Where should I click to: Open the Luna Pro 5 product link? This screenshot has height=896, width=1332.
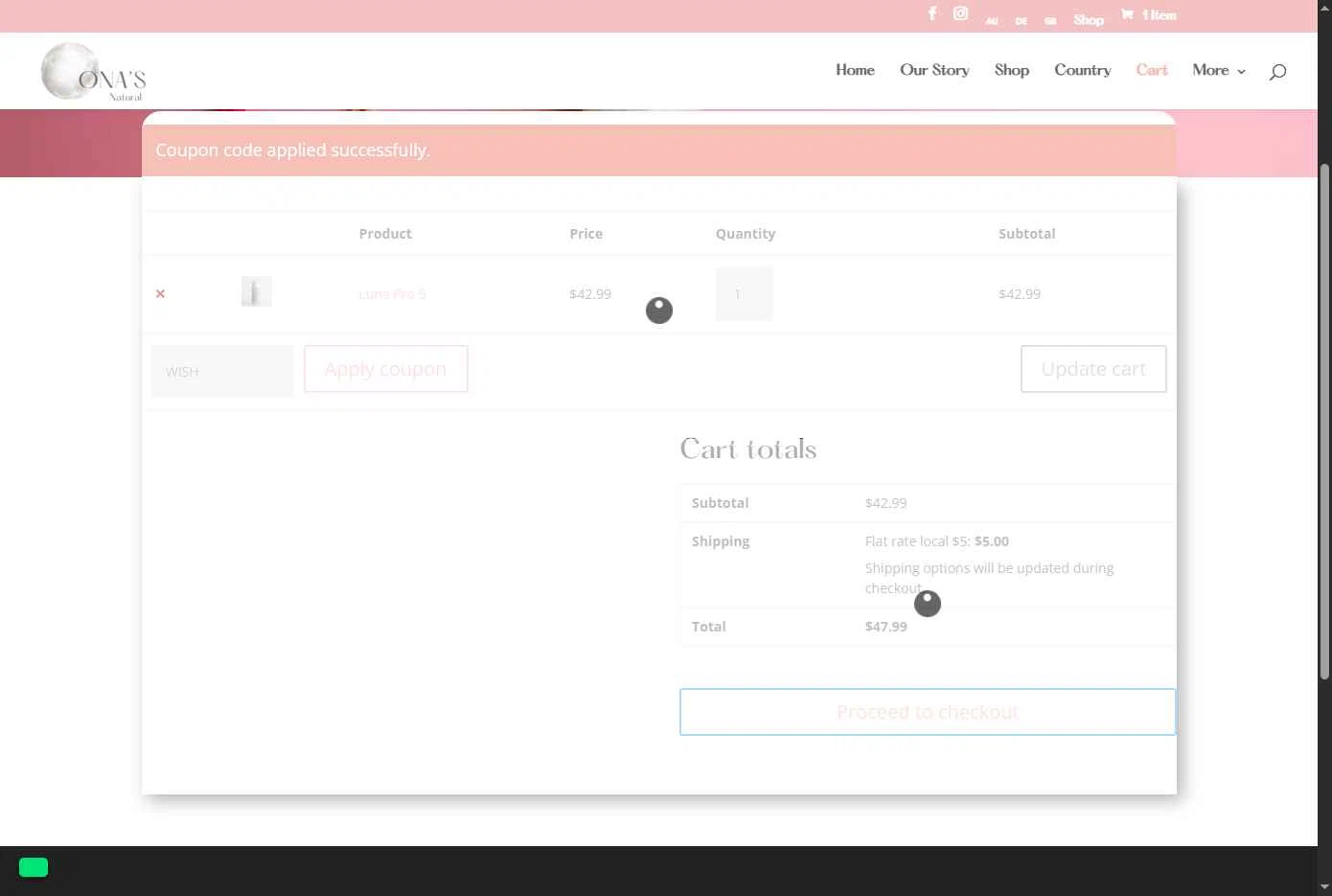pyautogui.click(x=392, y=294)
